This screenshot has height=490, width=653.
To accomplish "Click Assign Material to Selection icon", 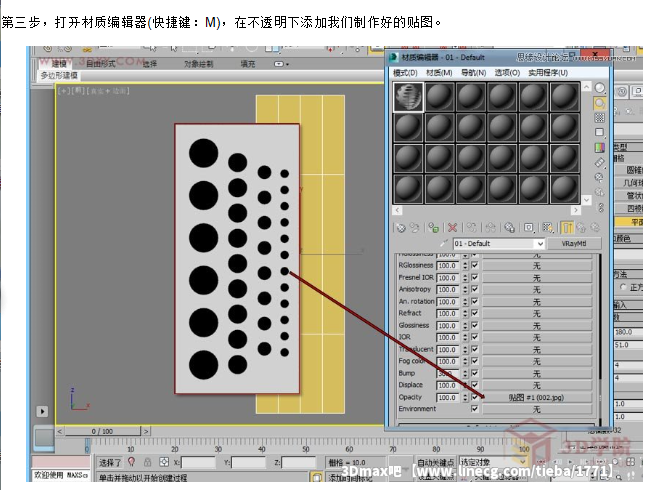I will click(434, 228).
